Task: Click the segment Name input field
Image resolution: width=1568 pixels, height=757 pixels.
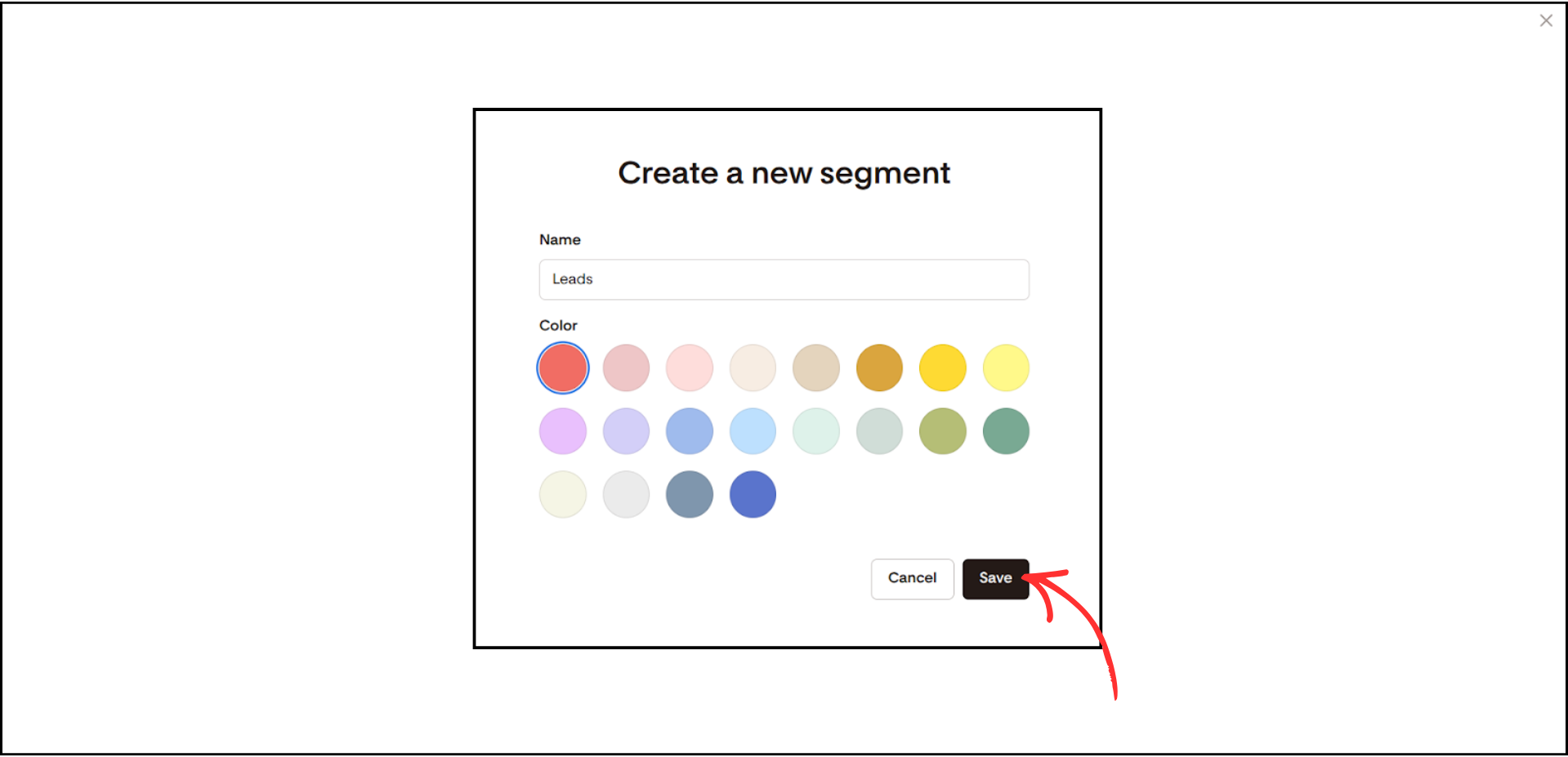Action: coord(784,279)
